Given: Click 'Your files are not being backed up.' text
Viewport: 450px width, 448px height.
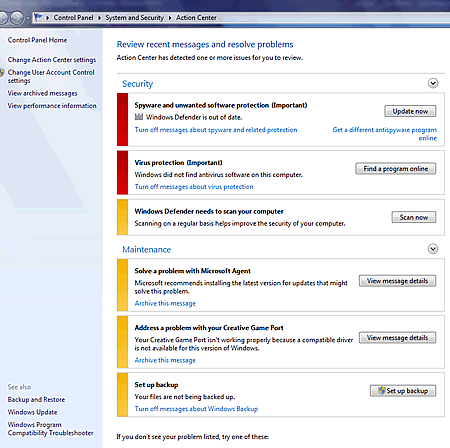Looking at the screenshot, I should [x=185, y=397].
